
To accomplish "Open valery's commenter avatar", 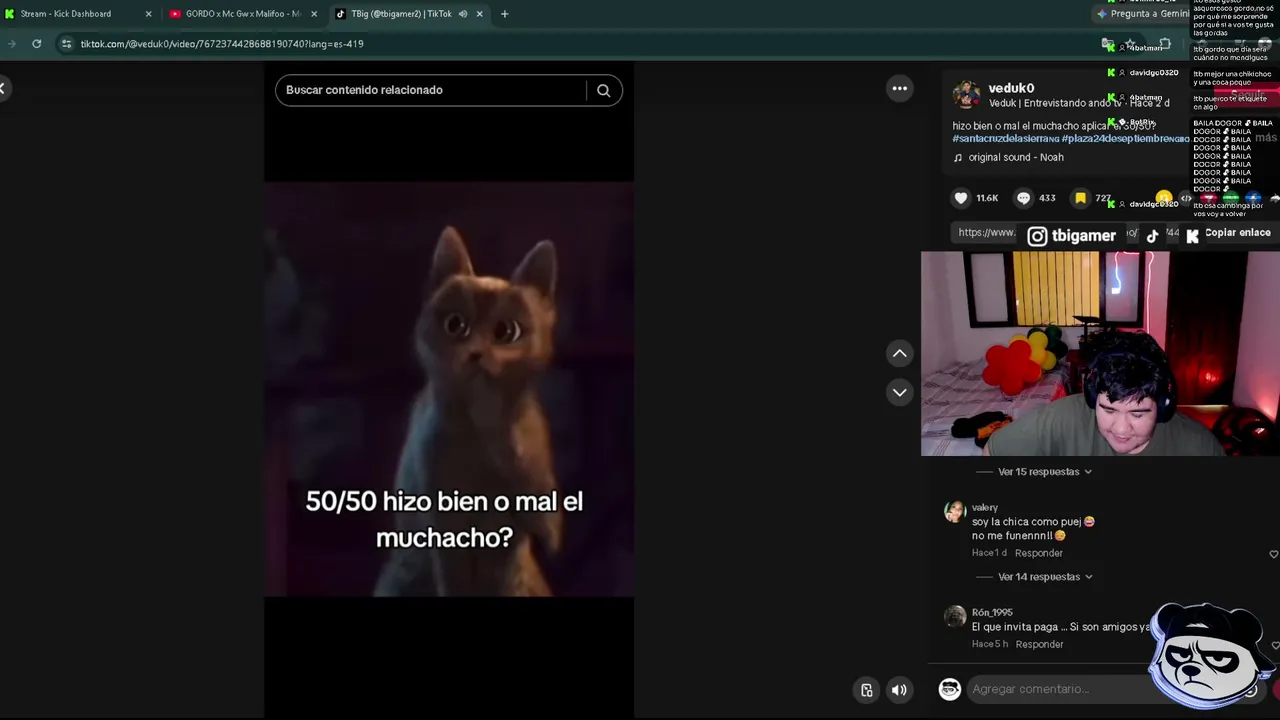I will pos(955,512).
